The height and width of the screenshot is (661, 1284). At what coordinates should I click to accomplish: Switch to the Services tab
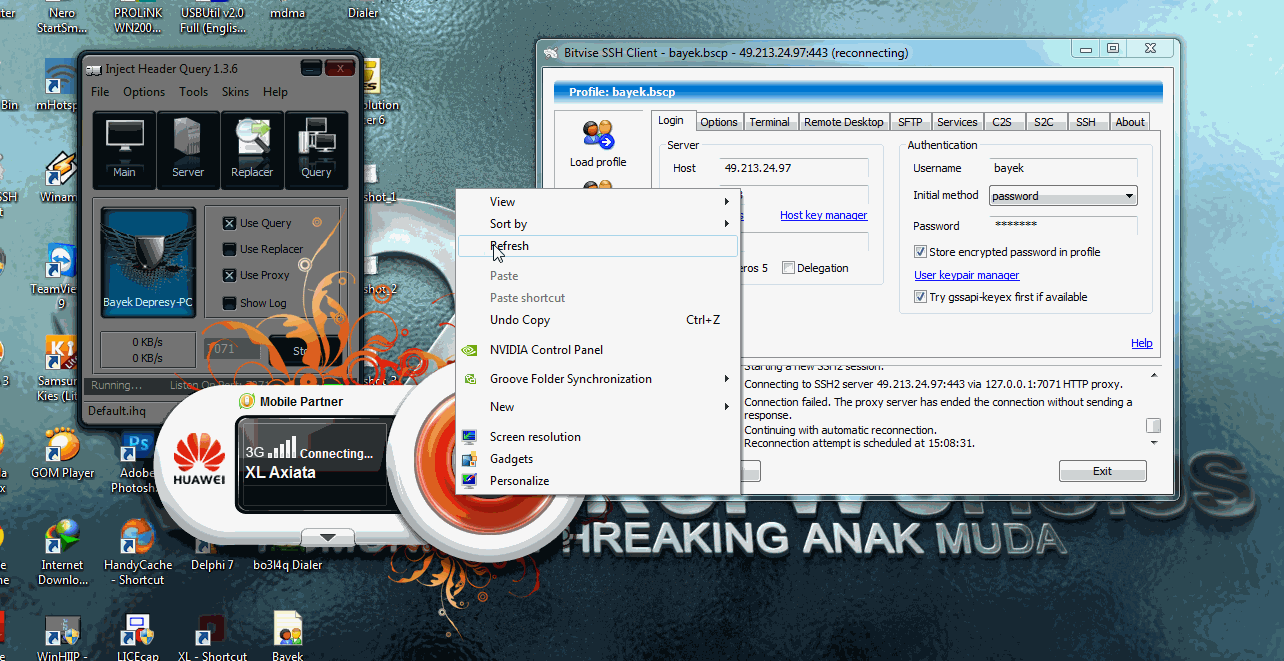[x=957, y=122]
